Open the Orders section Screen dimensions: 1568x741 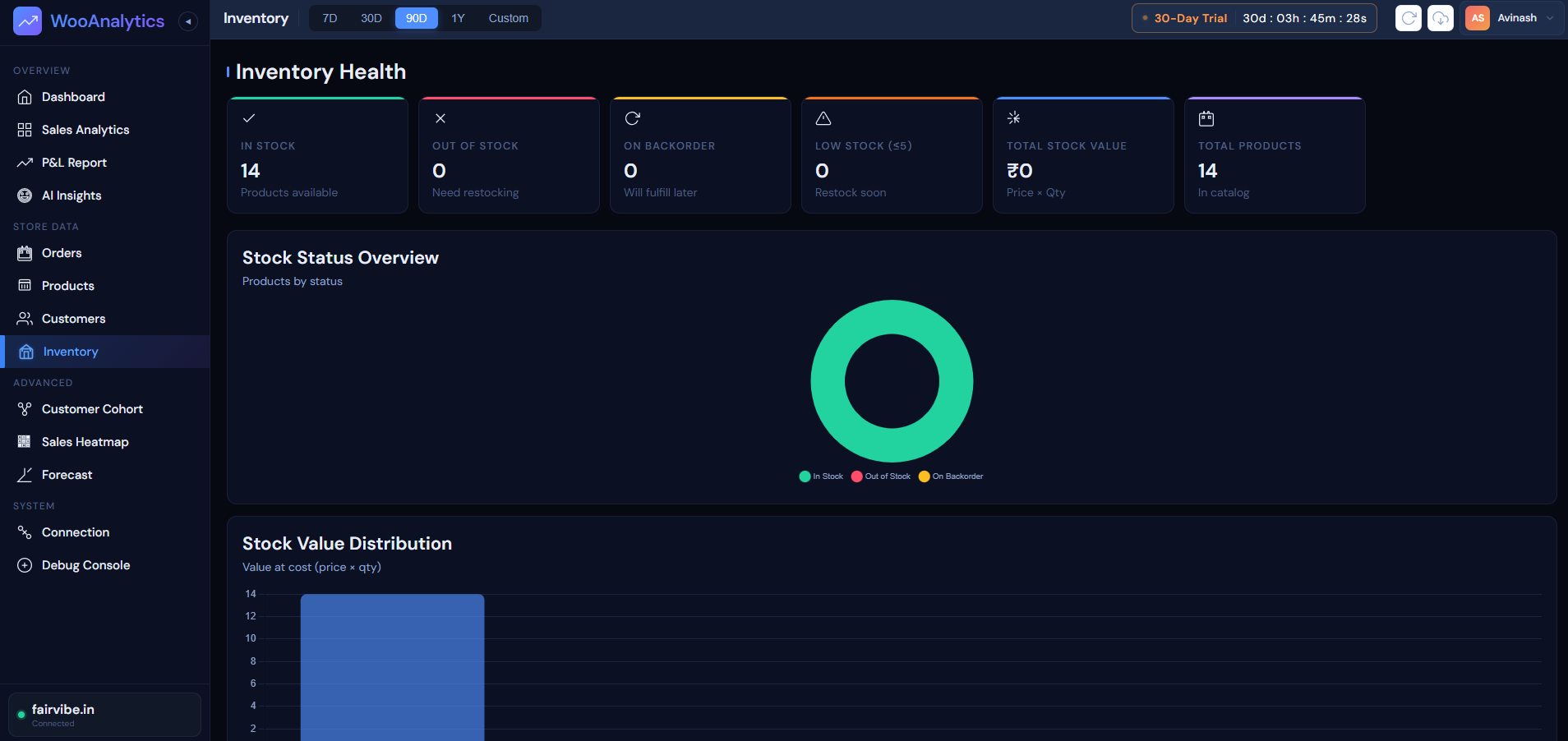(61, 253)
